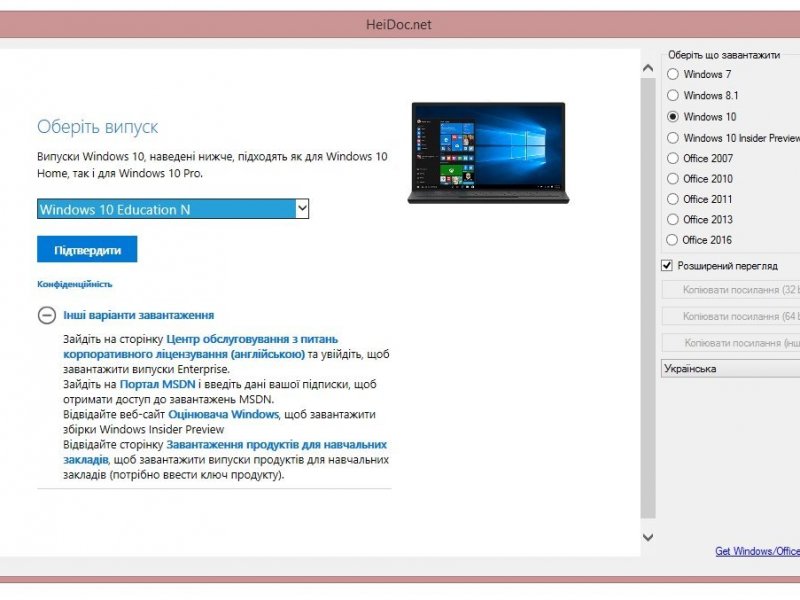Click the Оберіть що завантажити group label
This screenshot has width=800, height=600.
723,55
